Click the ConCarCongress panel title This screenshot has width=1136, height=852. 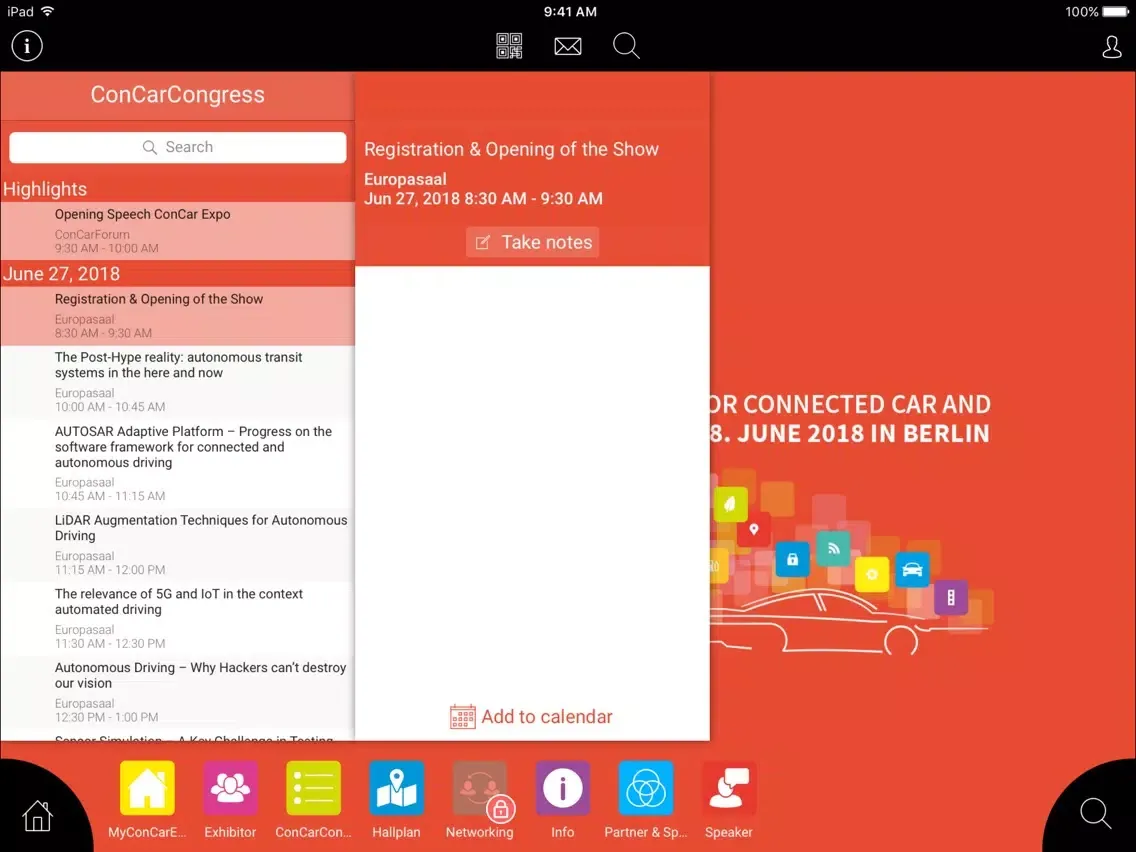point(178,95)
